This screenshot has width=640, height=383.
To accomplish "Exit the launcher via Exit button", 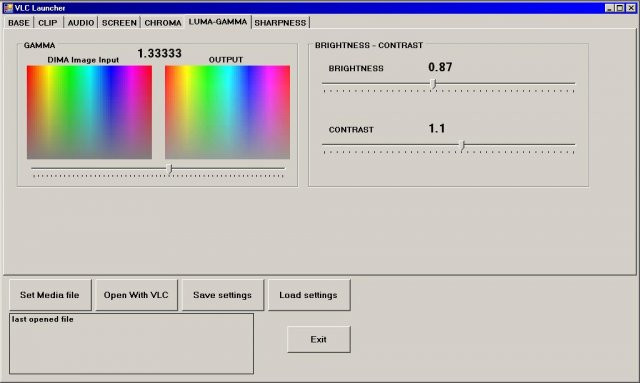I will click(x=318, y=339).
